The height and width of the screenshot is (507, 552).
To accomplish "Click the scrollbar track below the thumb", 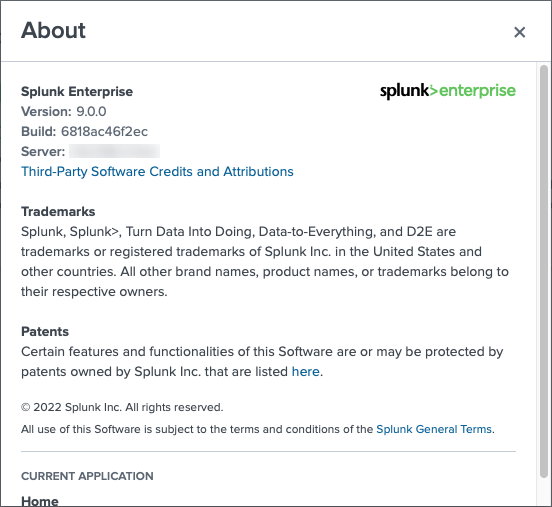I will coord(544,492).
